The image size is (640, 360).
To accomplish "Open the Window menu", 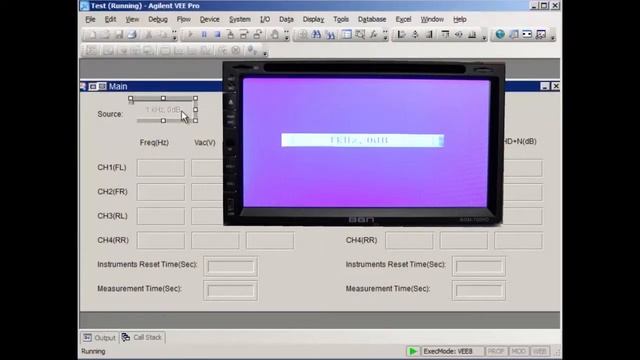I will [432, 19].
